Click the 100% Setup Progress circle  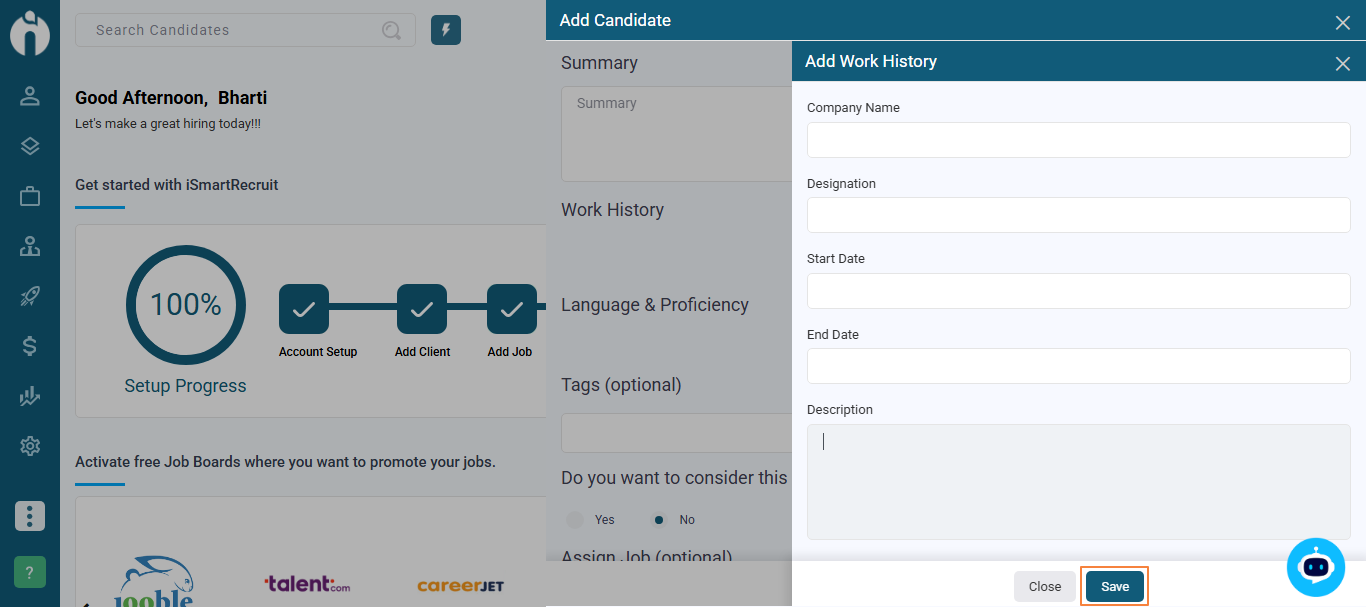(186, 305)
